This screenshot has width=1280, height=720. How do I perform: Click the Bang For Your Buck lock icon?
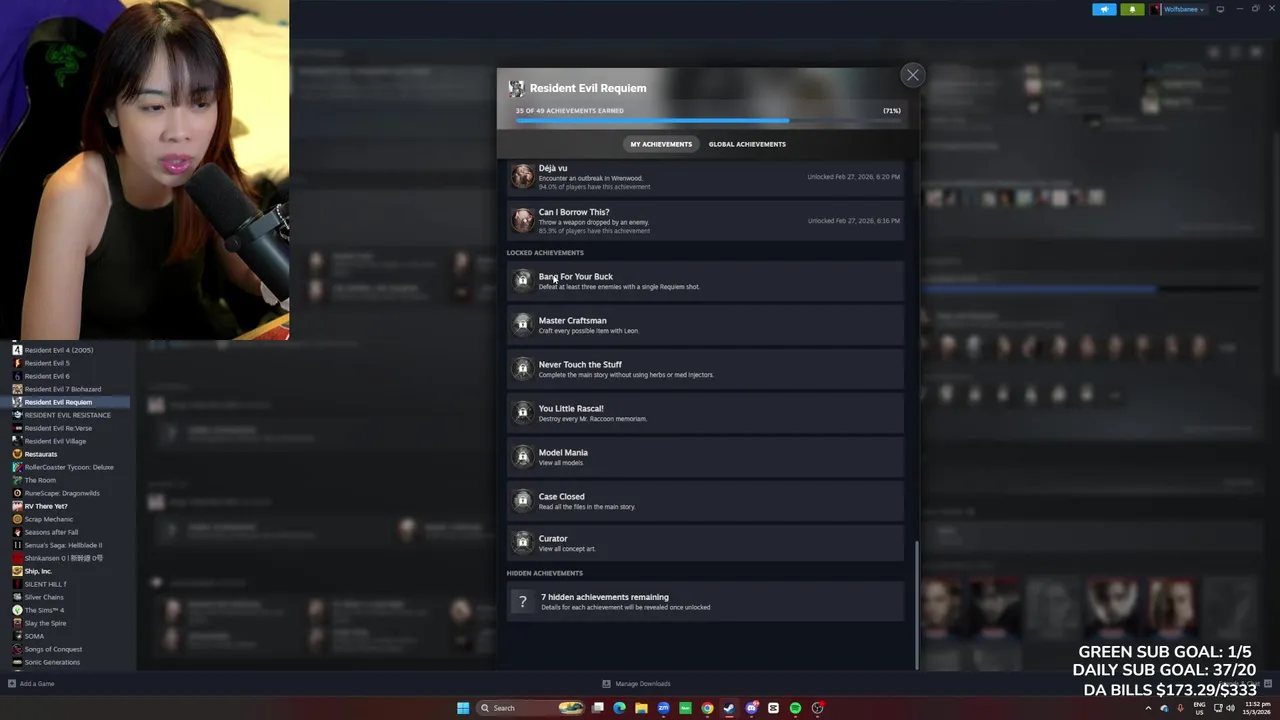coord(522,281)
